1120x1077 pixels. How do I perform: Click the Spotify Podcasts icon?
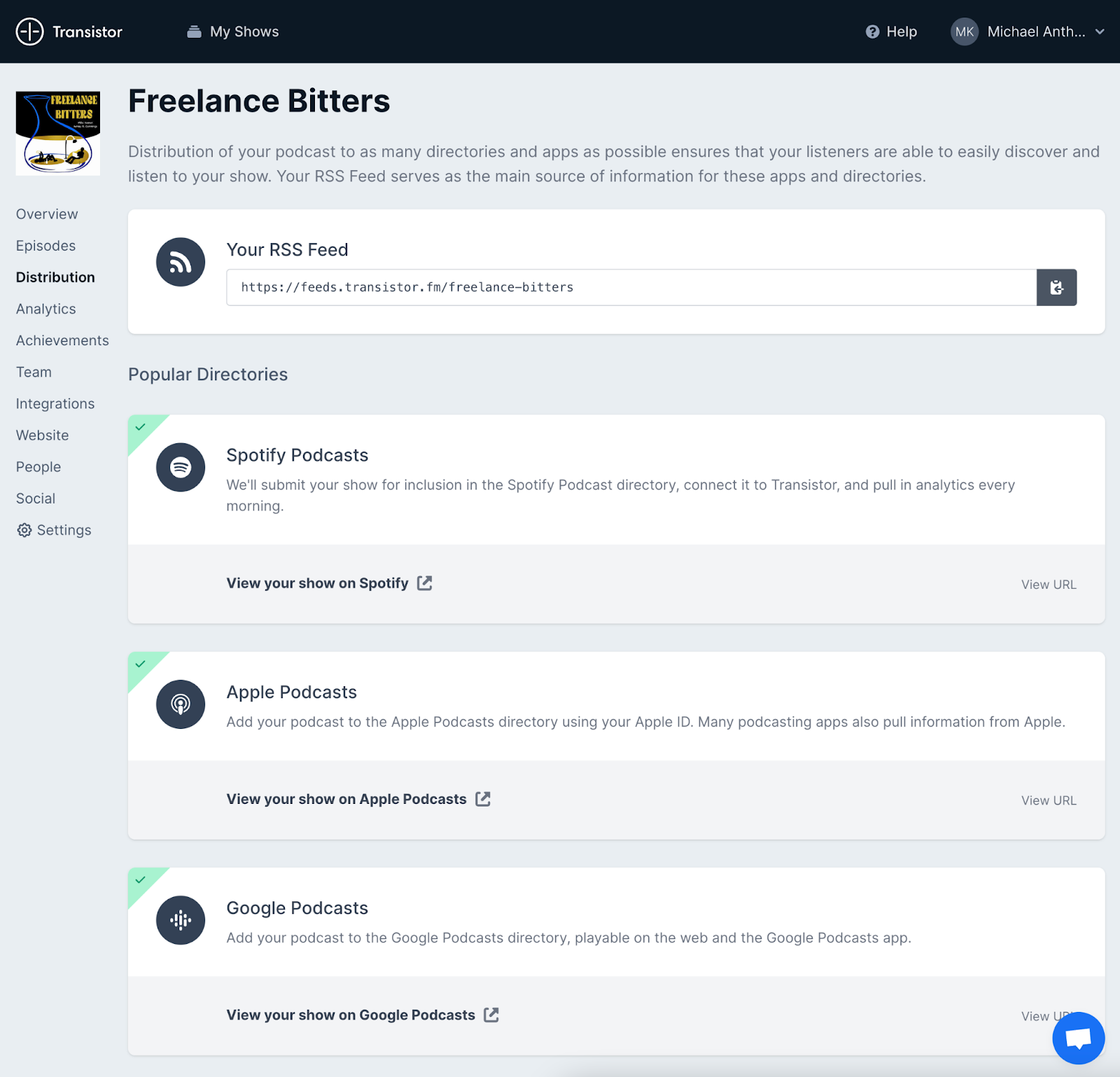181,467
